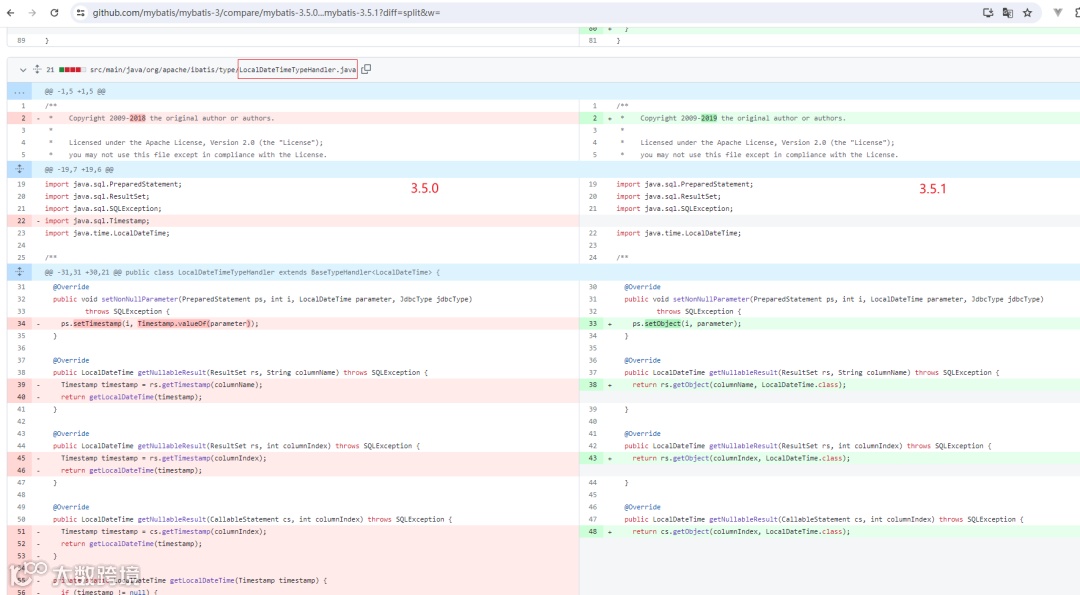
Task: Click hunk header text '@@ -1,5 +1,5 @@'
Action: tap(75, 92)
